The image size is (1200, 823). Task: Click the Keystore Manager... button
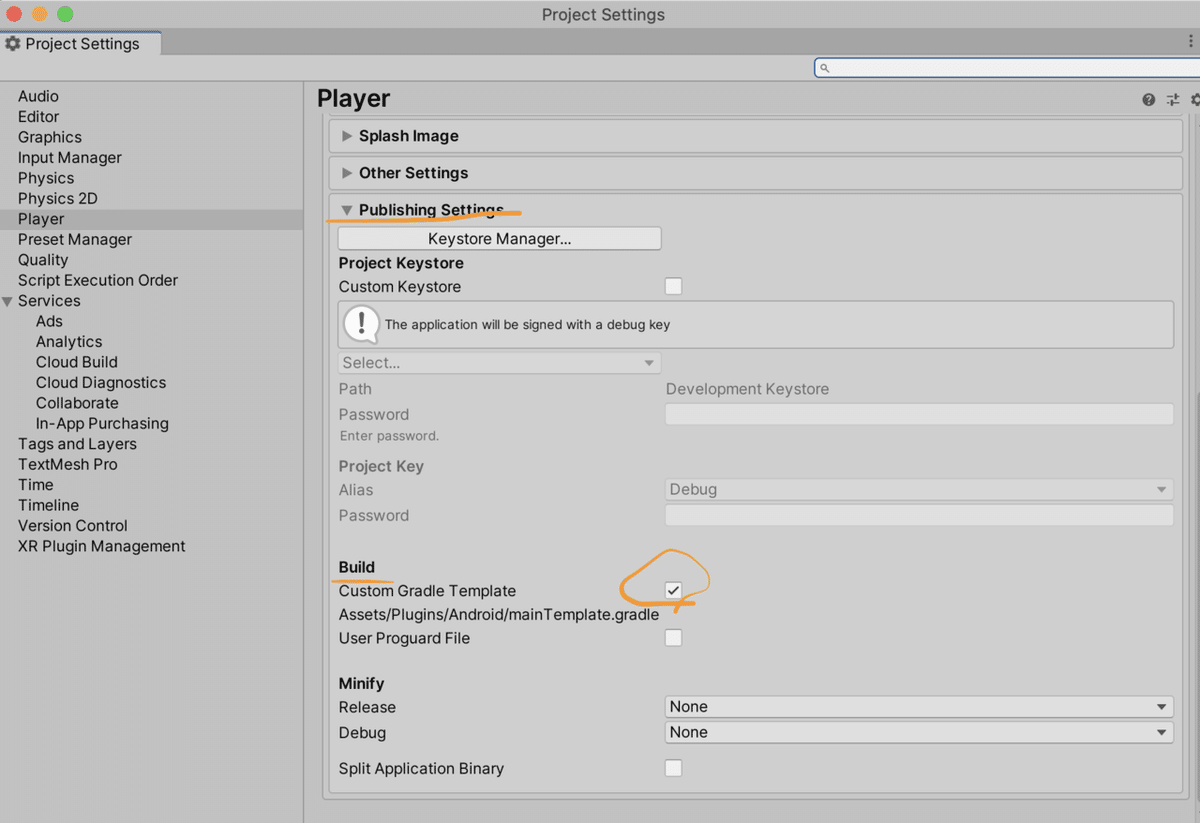pyautogui.click(x=498, y=238)
